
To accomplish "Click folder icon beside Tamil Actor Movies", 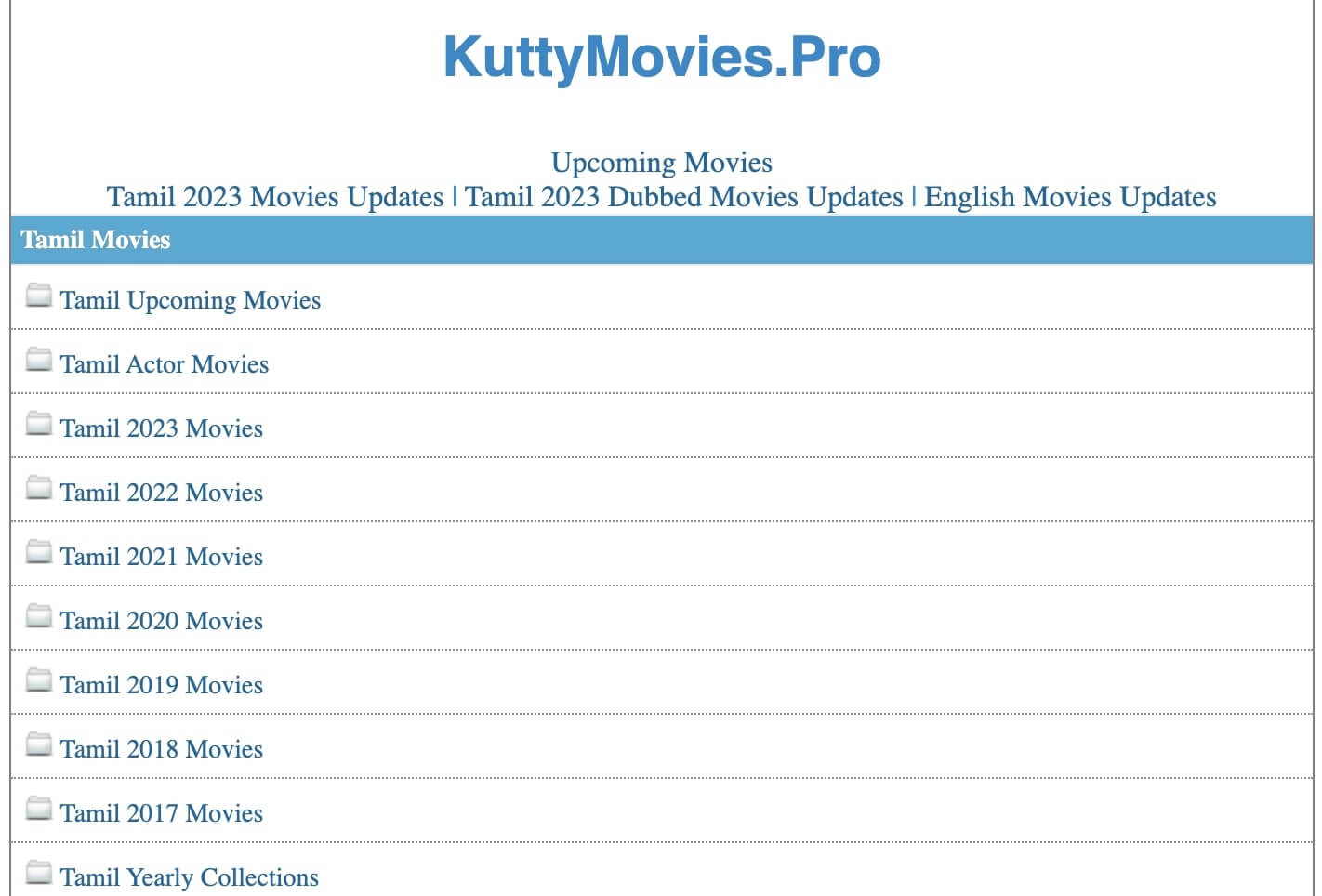I will (x=39, y=360).
